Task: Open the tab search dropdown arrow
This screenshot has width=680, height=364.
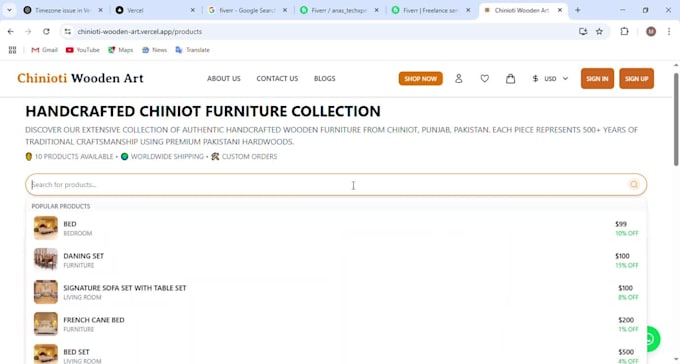Action: [x=9, y=10]
